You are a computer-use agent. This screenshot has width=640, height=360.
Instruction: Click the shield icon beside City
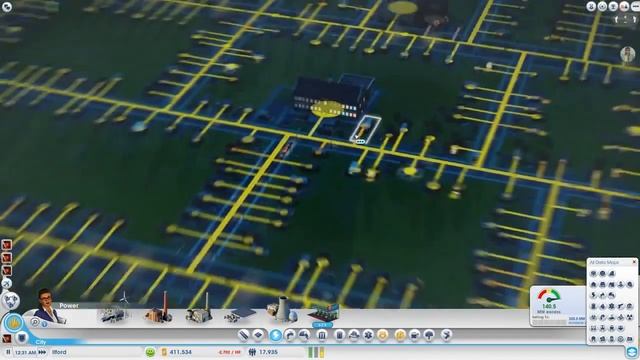coord(22,338)
